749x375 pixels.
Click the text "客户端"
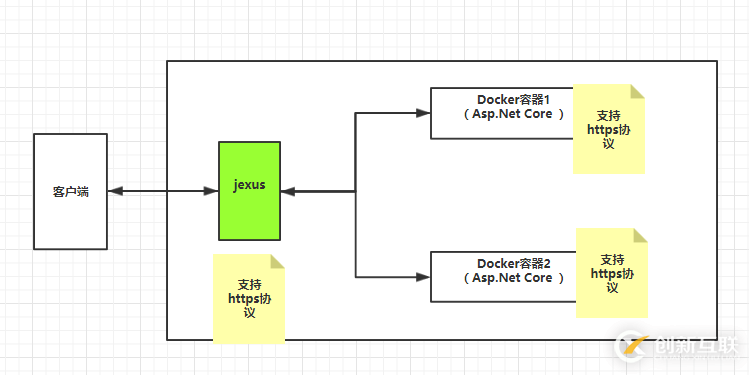[x=71, y=192]
